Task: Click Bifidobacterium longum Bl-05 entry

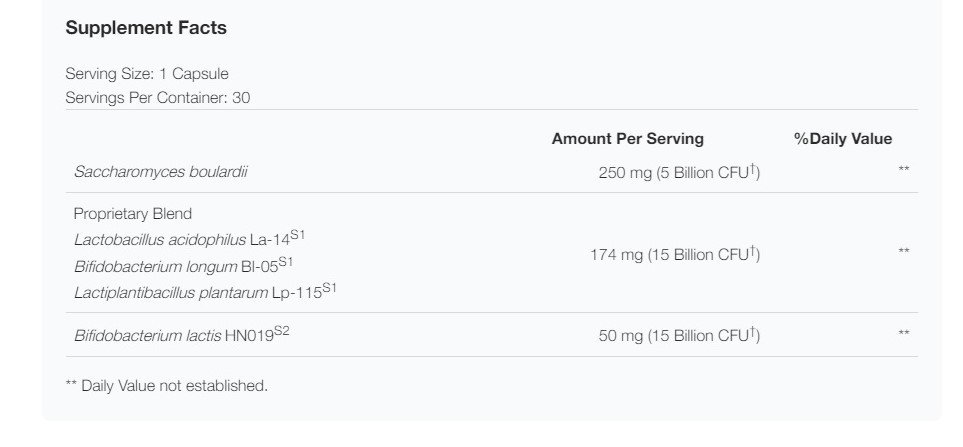Action: coord(184,265)
